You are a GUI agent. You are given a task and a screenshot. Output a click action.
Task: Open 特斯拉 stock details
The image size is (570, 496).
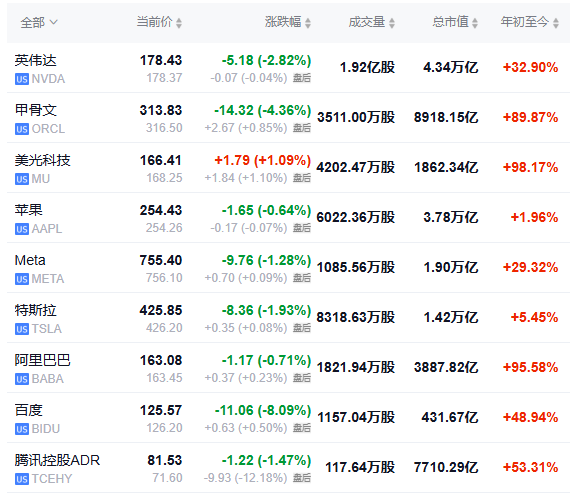click(x=36, y=310)
